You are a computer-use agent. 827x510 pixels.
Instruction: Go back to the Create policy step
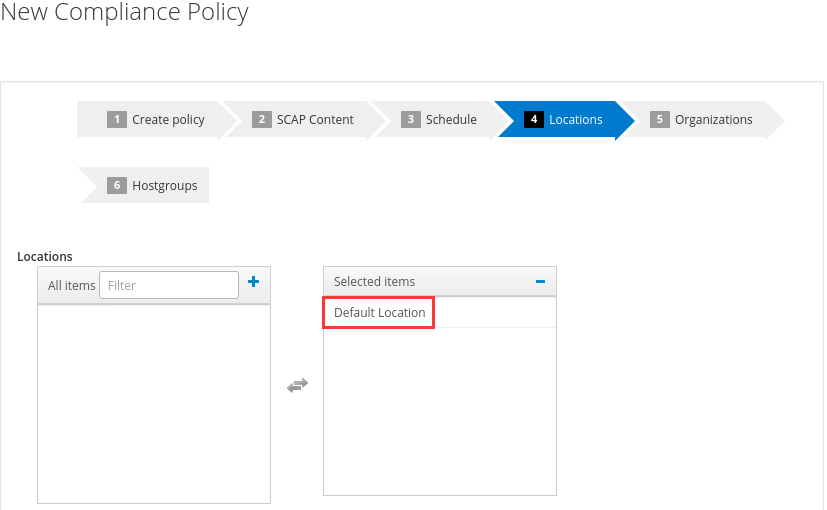(x=168, y=120)
